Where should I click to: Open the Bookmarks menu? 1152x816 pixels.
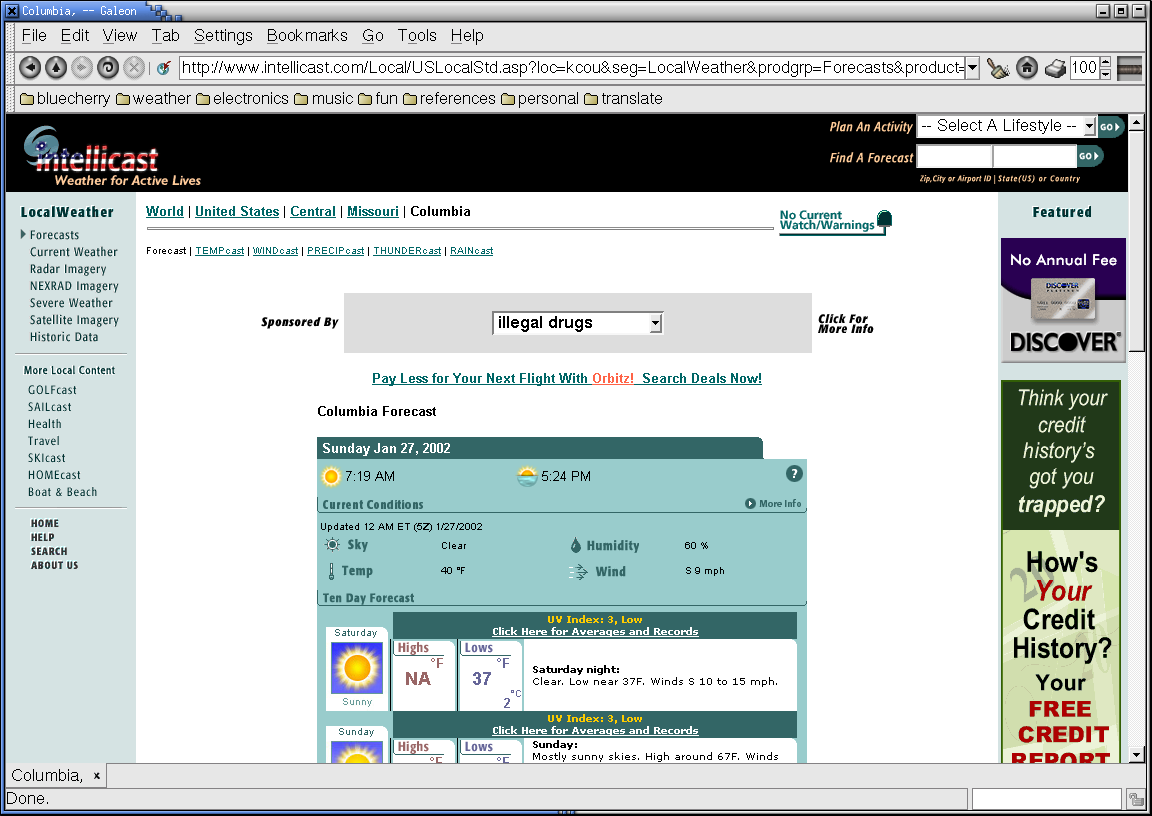click(x=307, y=36)
